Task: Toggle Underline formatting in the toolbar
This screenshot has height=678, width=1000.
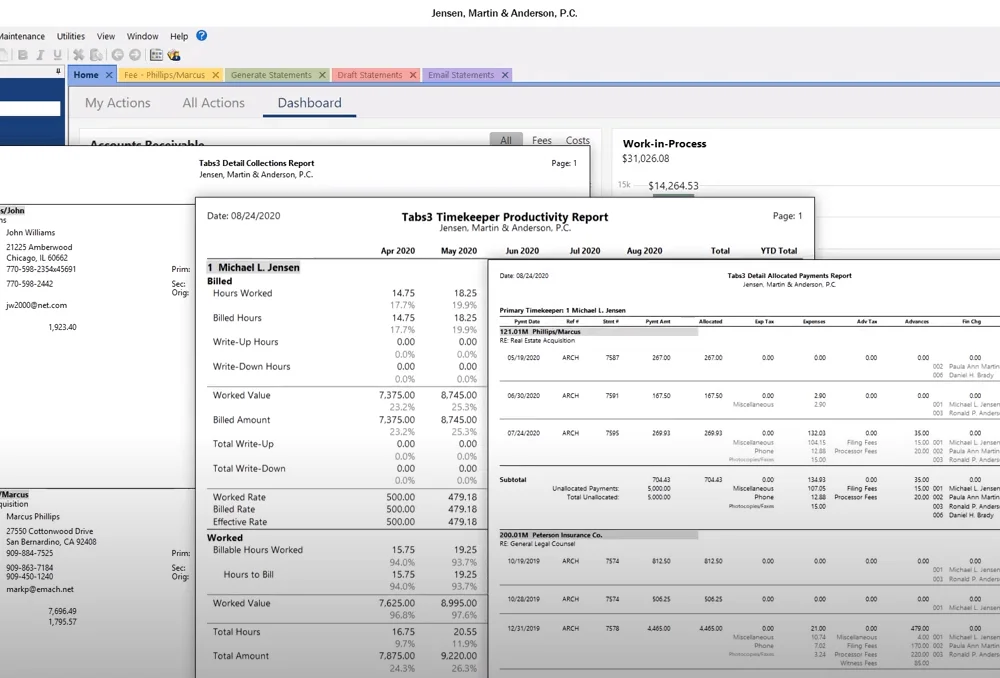Action: (57, 55)
